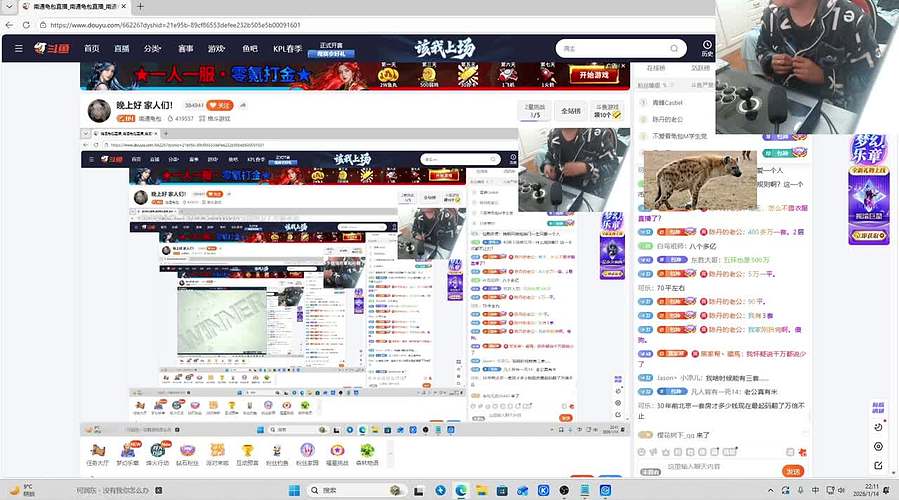
Task: Open File Explorer from the taskbar
Action: (481, 490)
